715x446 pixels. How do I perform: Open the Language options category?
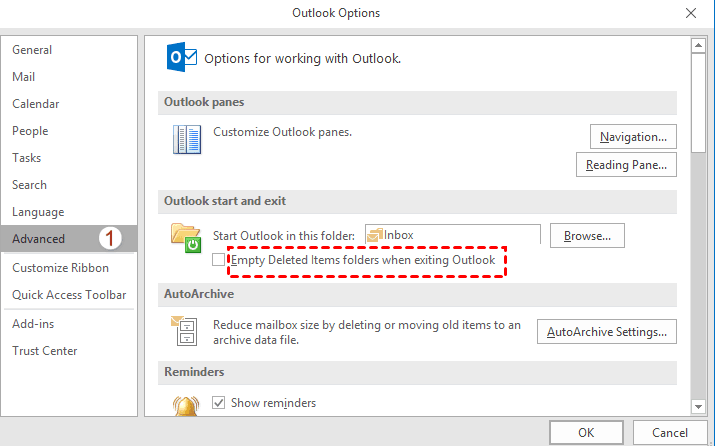point(69,212)
